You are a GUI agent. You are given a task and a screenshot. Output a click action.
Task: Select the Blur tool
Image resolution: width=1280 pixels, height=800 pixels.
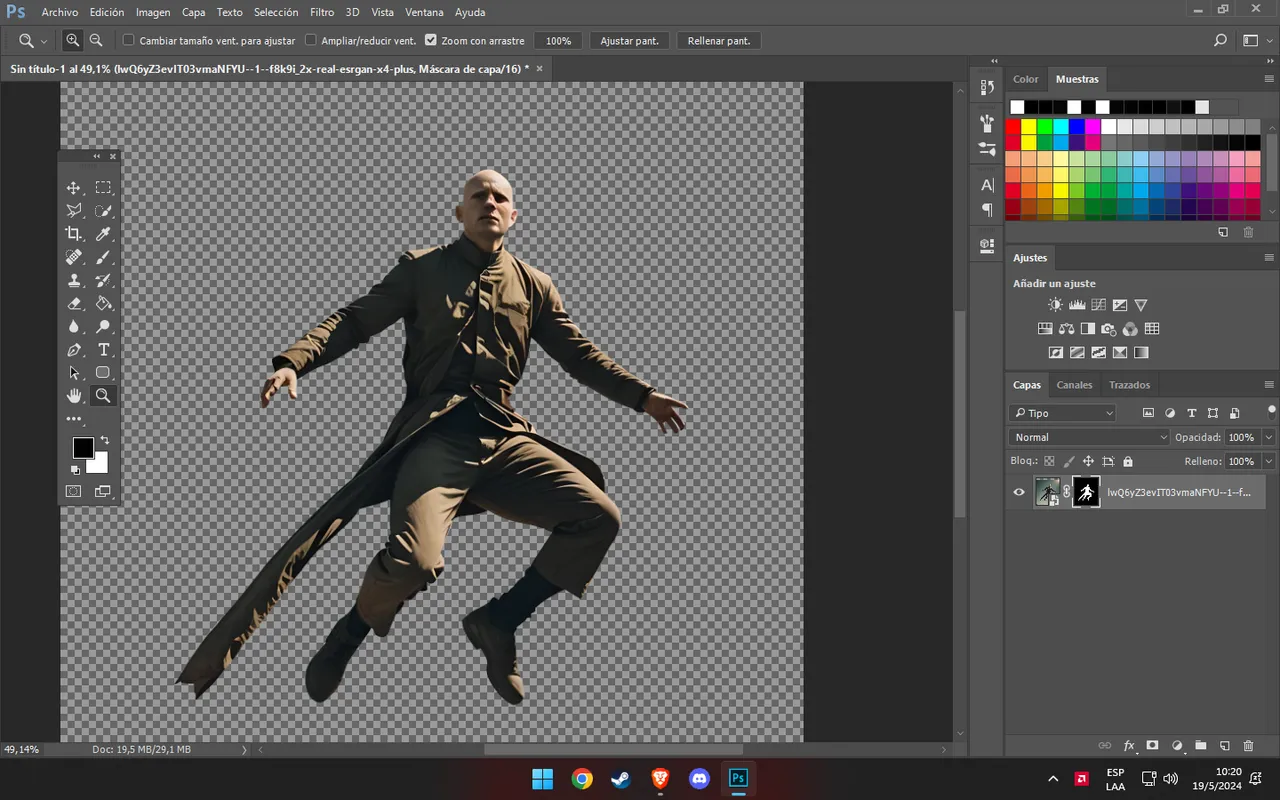click(74, 327)
